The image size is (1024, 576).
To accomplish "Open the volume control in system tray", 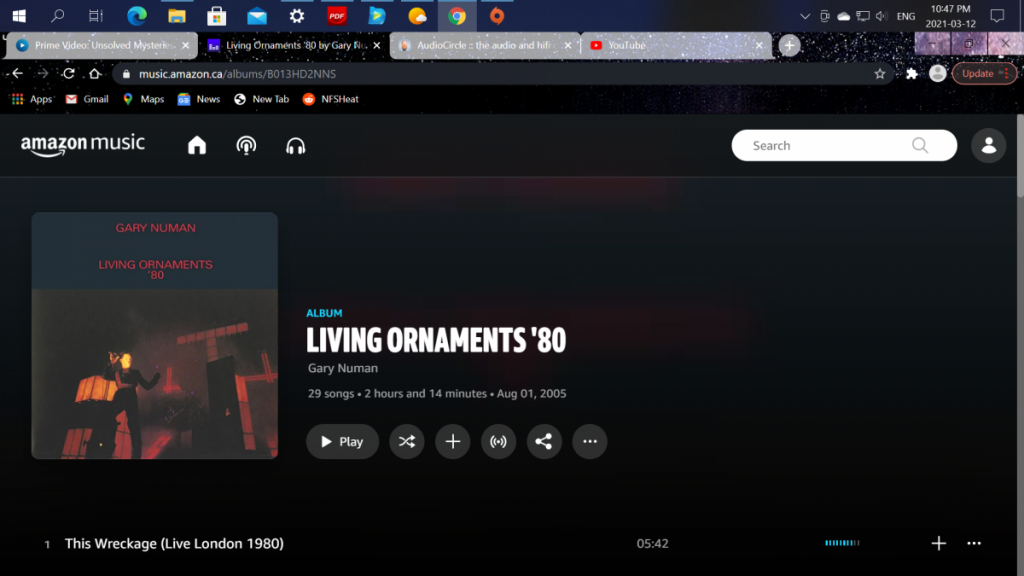I will tap(882, 16).
